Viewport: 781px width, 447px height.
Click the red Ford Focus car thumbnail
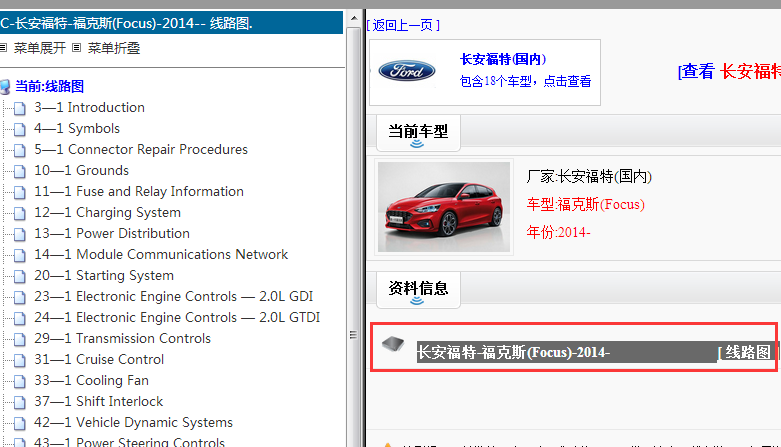pyautogui.click(x=444, y=207)
